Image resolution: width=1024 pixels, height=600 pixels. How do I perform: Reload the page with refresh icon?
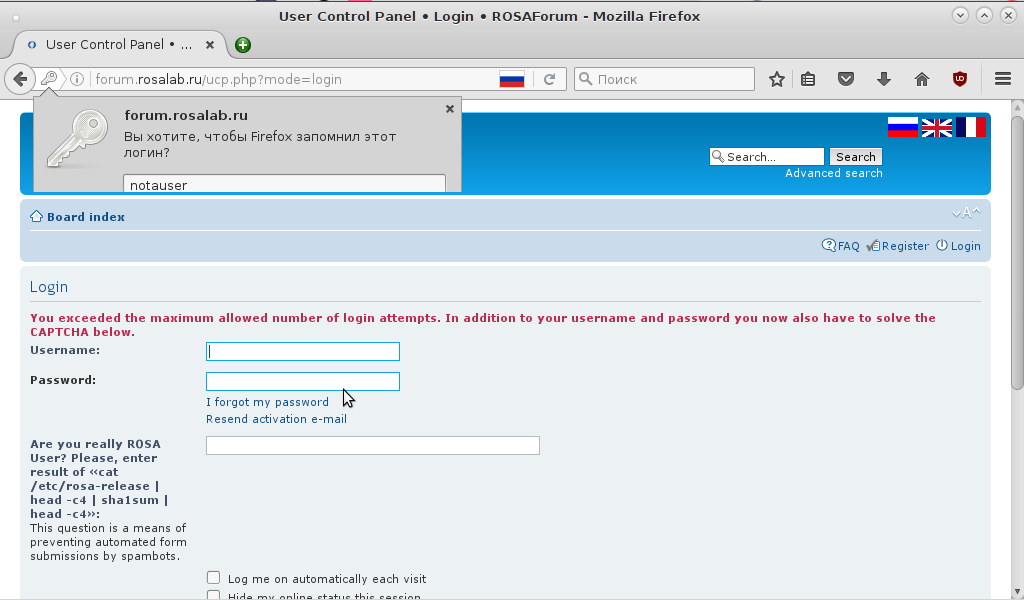coord(550,80)
